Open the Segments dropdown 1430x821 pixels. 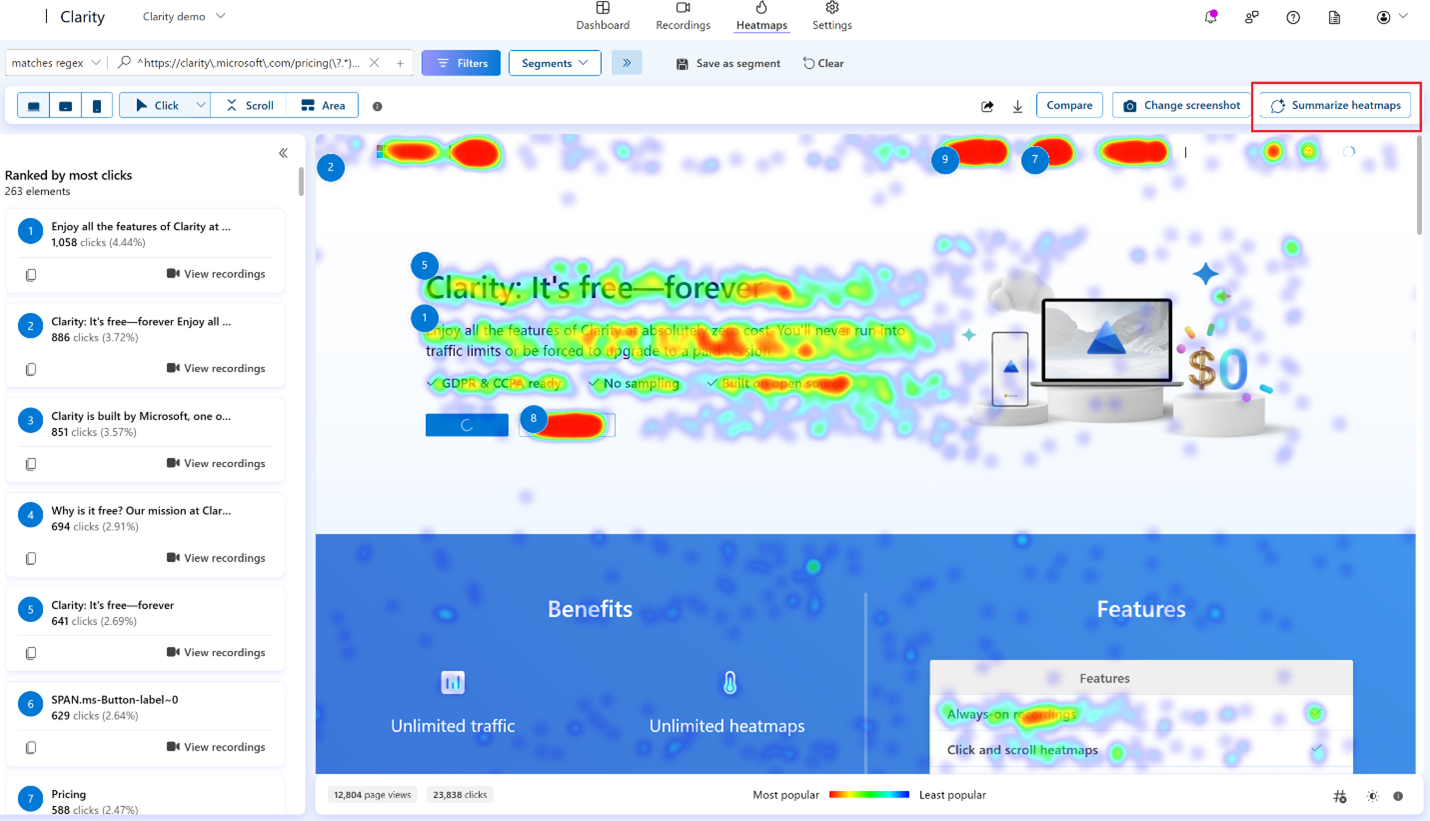(x=554, y=62)
